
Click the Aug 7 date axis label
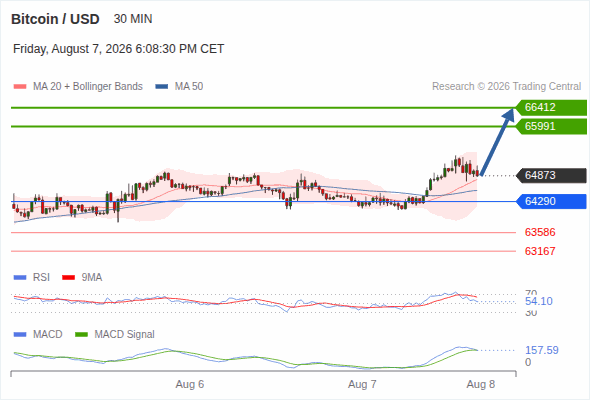point(362,384)
